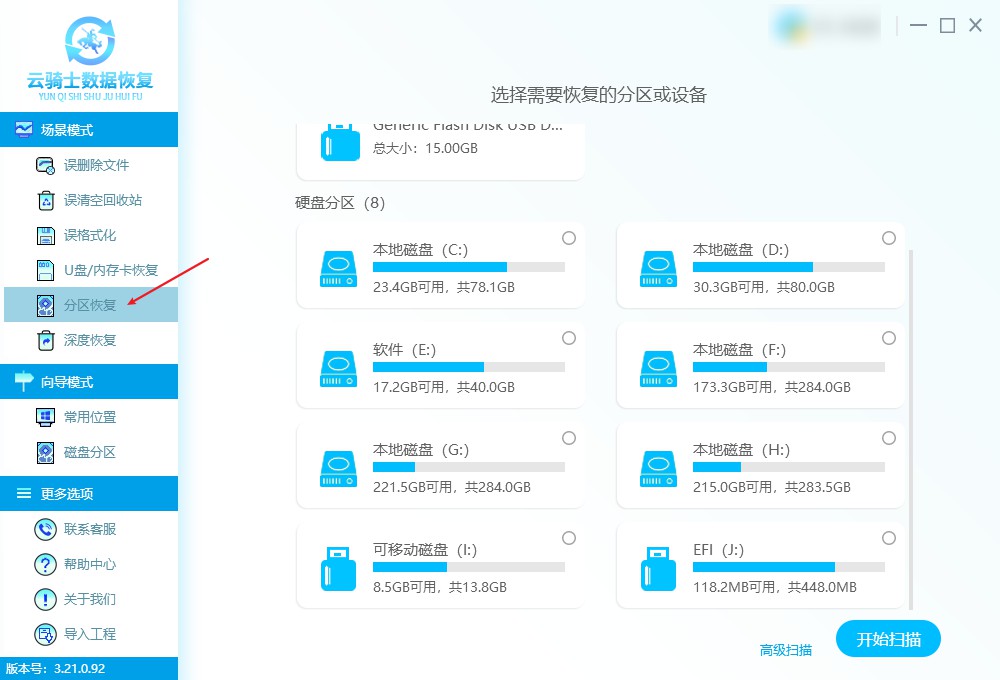Click the 误格式化 floppy disk icon
This screenshot has height=680, width=1000.
[x=45, y=235]
